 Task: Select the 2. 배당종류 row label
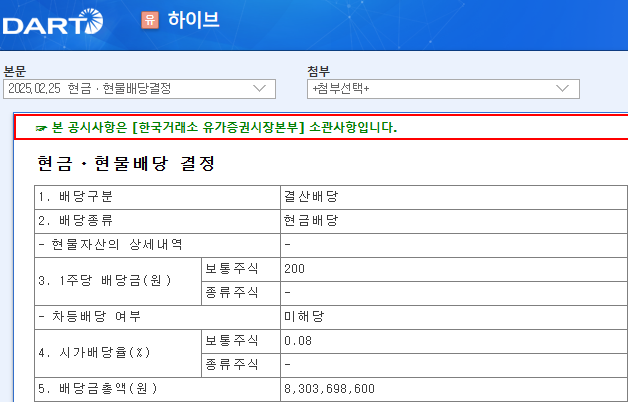76,220
